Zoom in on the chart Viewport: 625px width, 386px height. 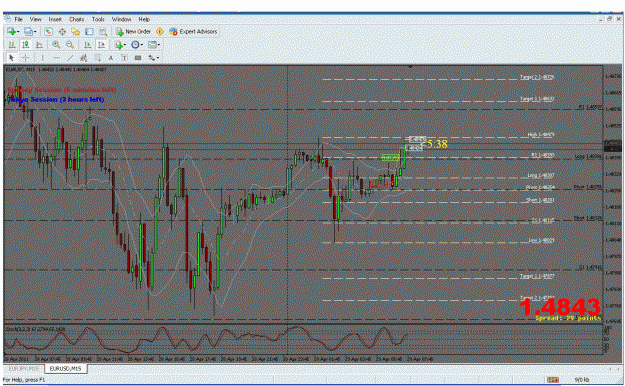(x=56, y=45)
